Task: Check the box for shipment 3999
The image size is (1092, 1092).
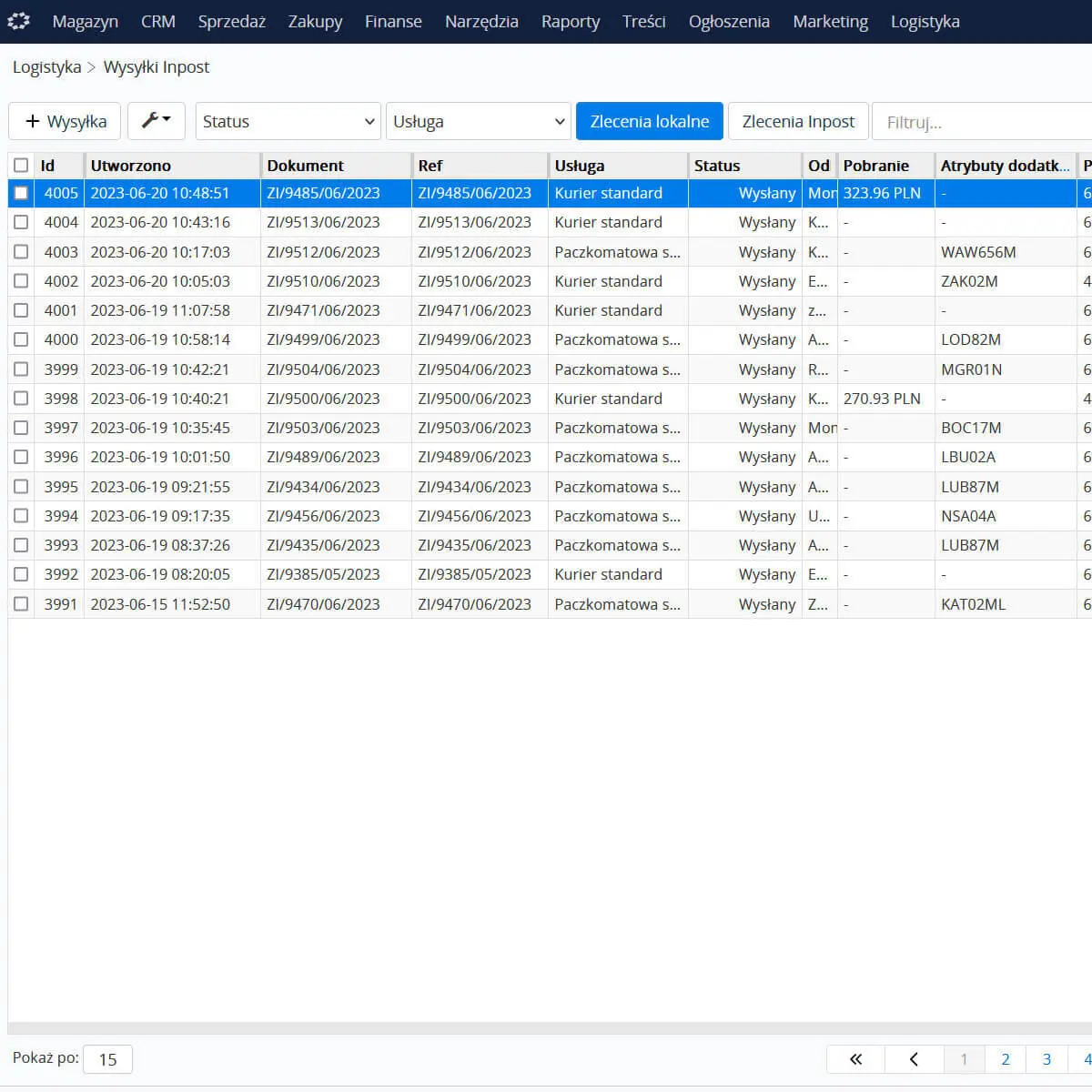Action: click(x=21, y=369)
